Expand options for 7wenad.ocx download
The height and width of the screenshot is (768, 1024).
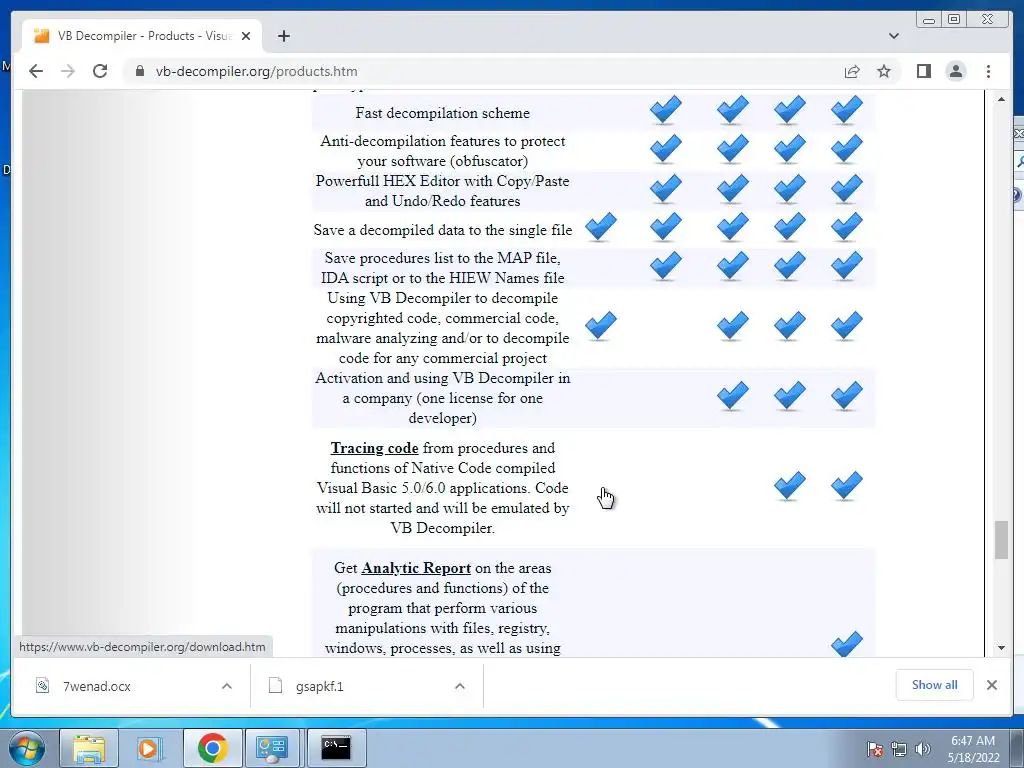(x=227, y=686)
